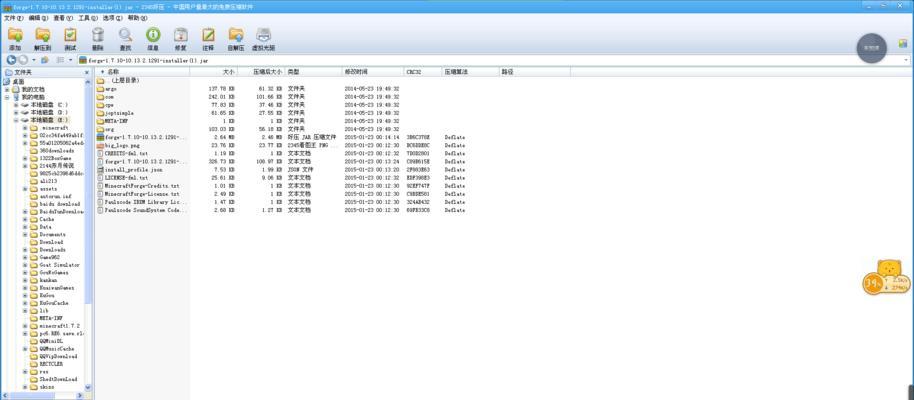Click the up-one-level folder icon
The width and height of the screenshot is (914, 400).
[44, 60]
